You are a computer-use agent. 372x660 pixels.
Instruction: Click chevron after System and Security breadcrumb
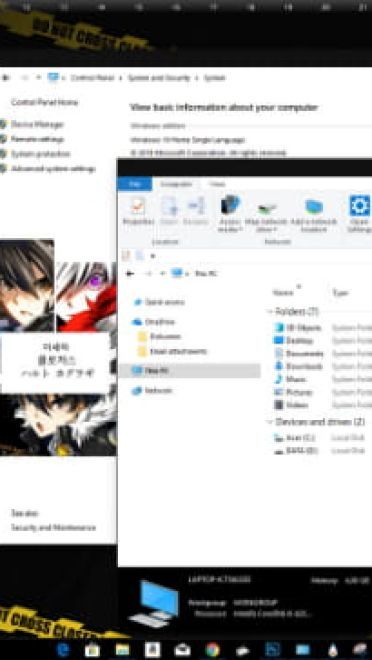coord(197,78)
